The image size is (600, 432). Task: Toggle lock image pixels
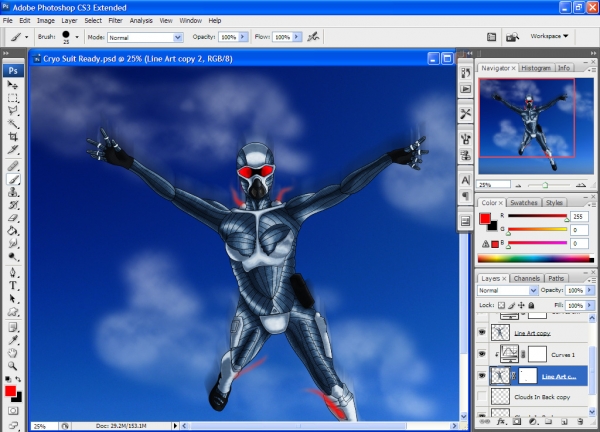coord(512,305)
